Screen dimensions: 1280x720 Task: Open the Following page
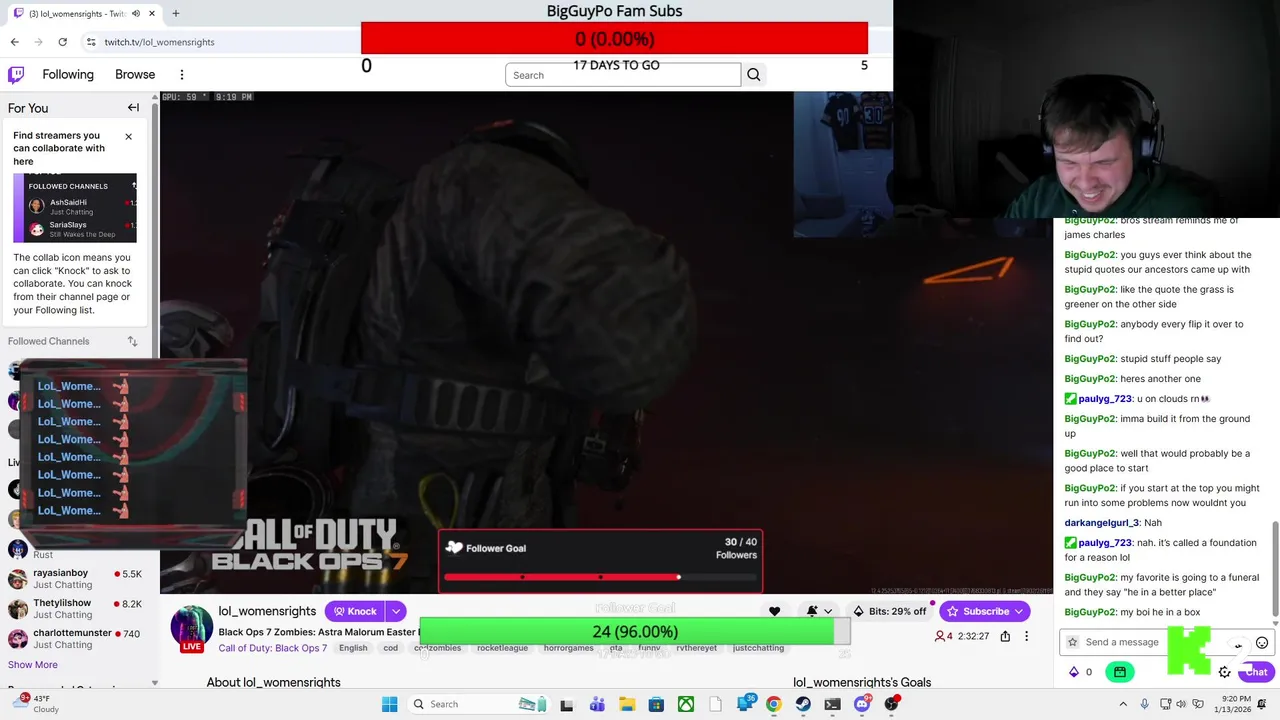(68, 74)
